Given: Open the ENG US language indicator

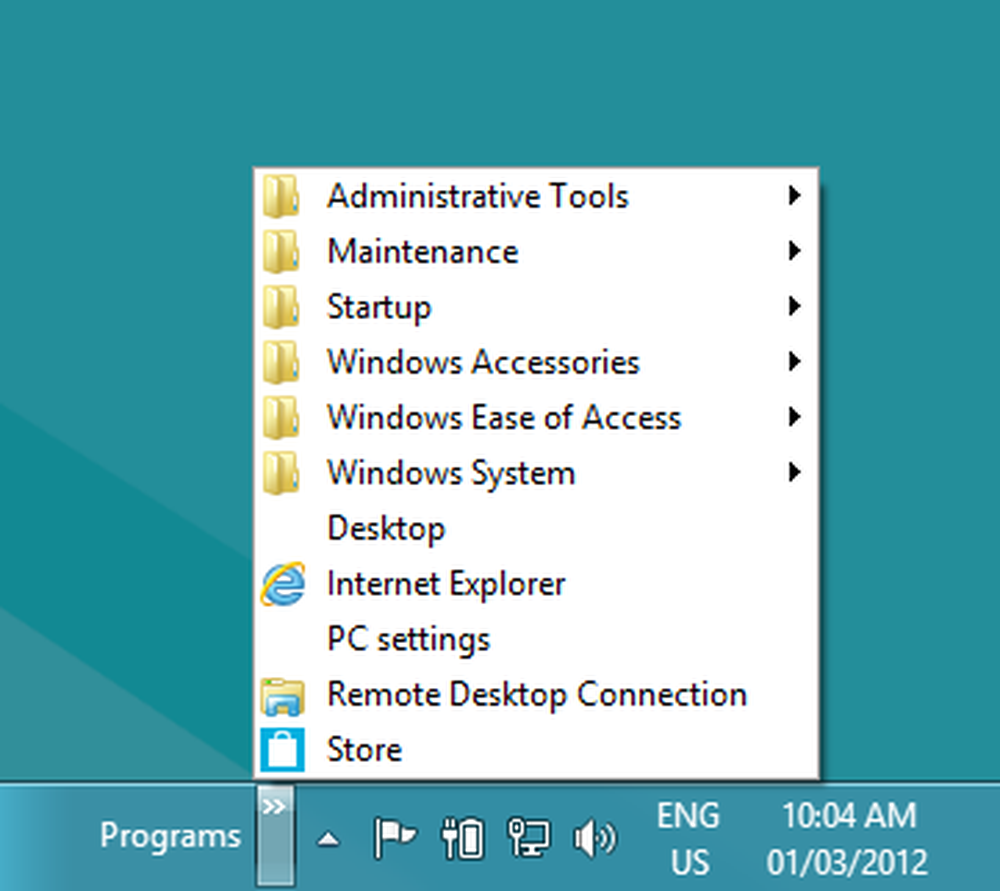Looking at the screenshot, I should (x=689, y=838).
